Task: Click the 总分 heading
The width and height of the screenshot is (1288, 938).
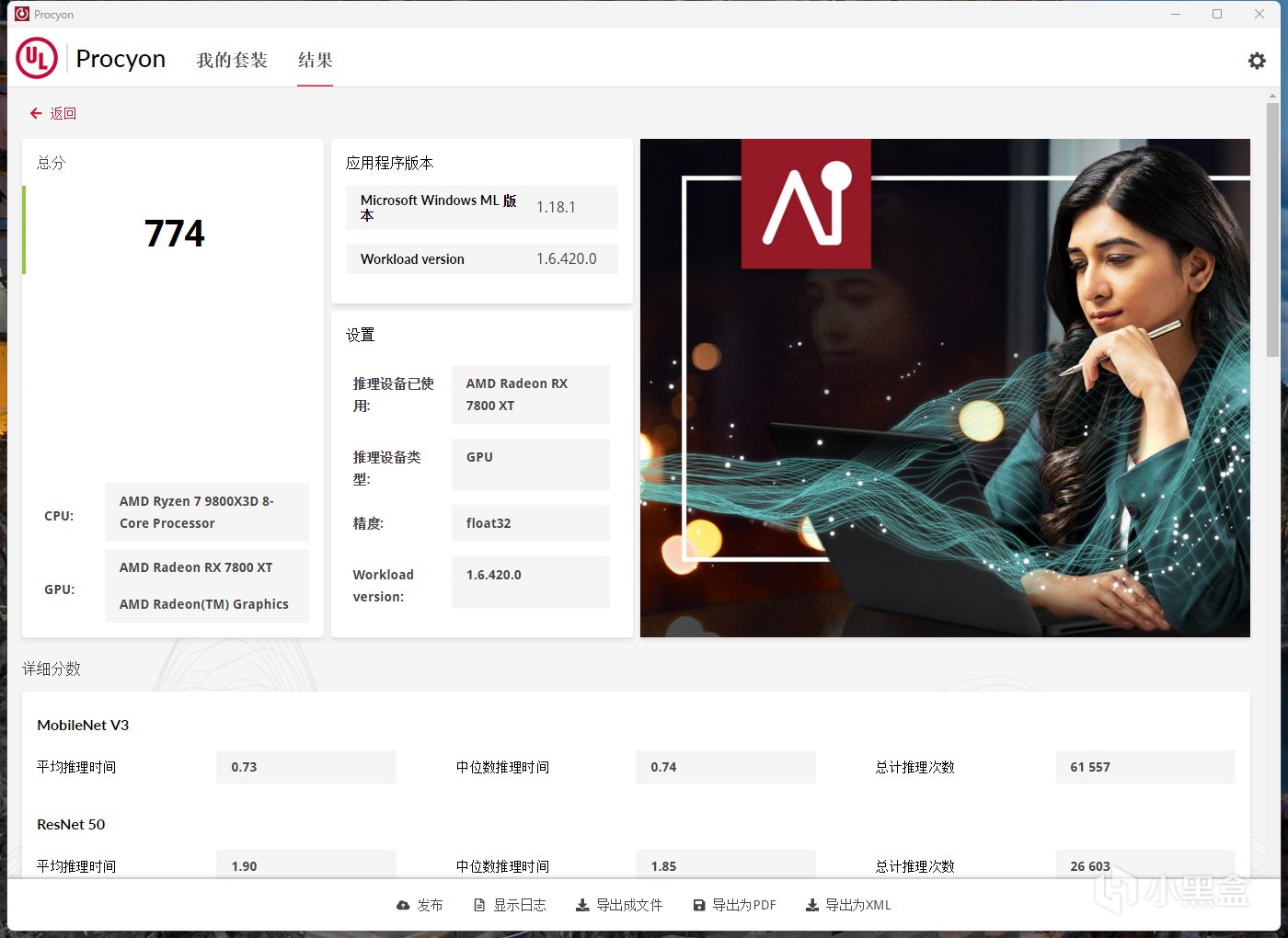Action: [52, 163]
